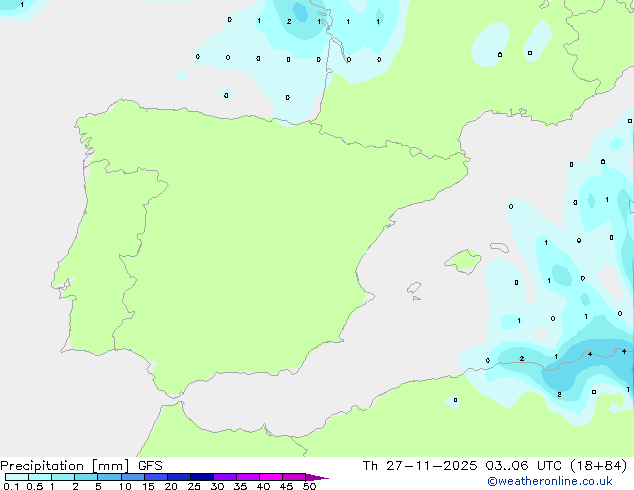The image size is (634, 490).
Task: Click the legend label "30"
Action: 217,486
